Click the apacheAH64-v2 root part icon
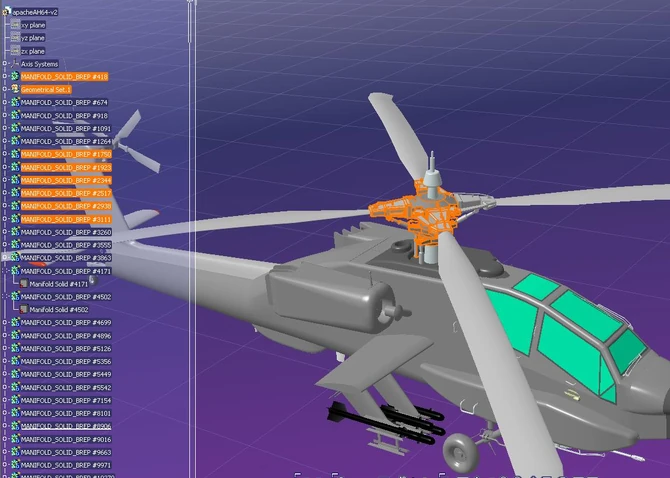 [x=5, y=11]
